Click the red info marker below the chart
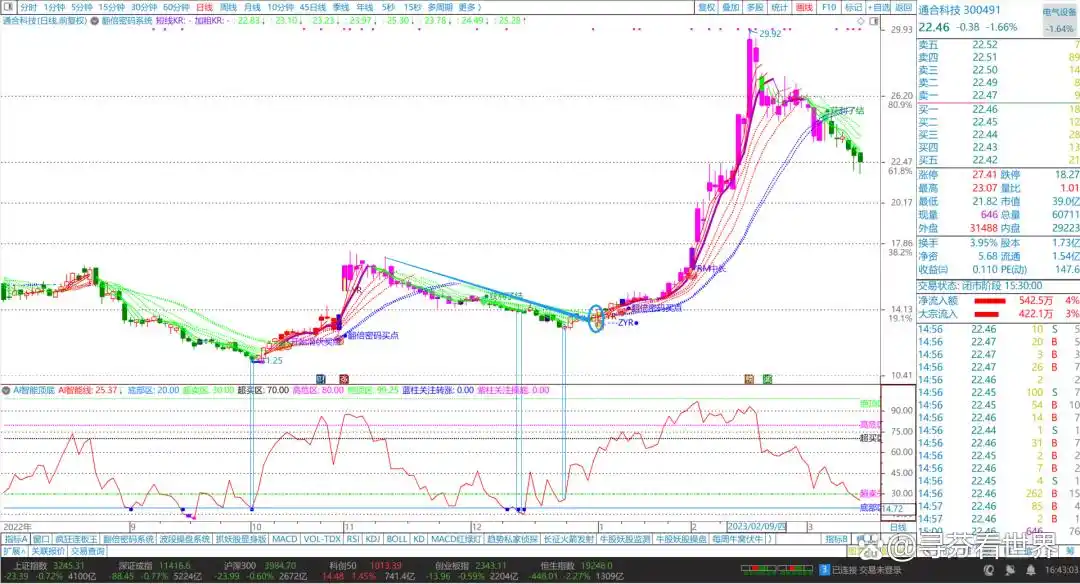The image size is (1080, 584). pyautogui.click(x=344, y=378)
